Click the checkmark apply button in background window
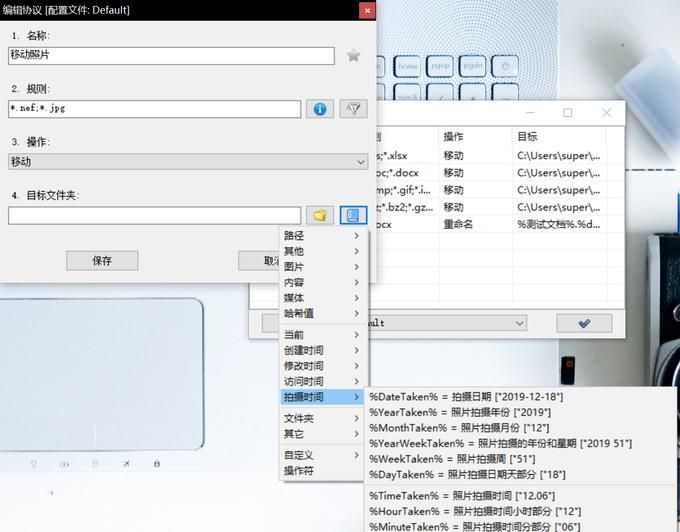 (x=584, y=323)
